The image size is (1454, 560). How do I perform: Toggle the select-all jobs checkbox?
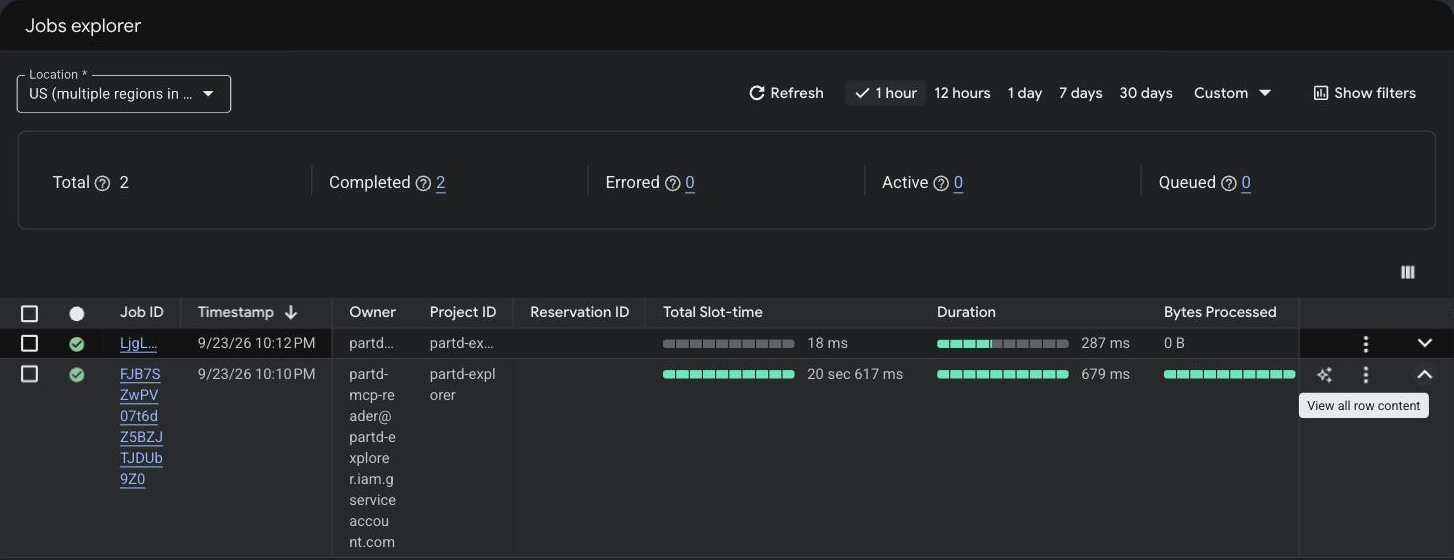point(30,313)
